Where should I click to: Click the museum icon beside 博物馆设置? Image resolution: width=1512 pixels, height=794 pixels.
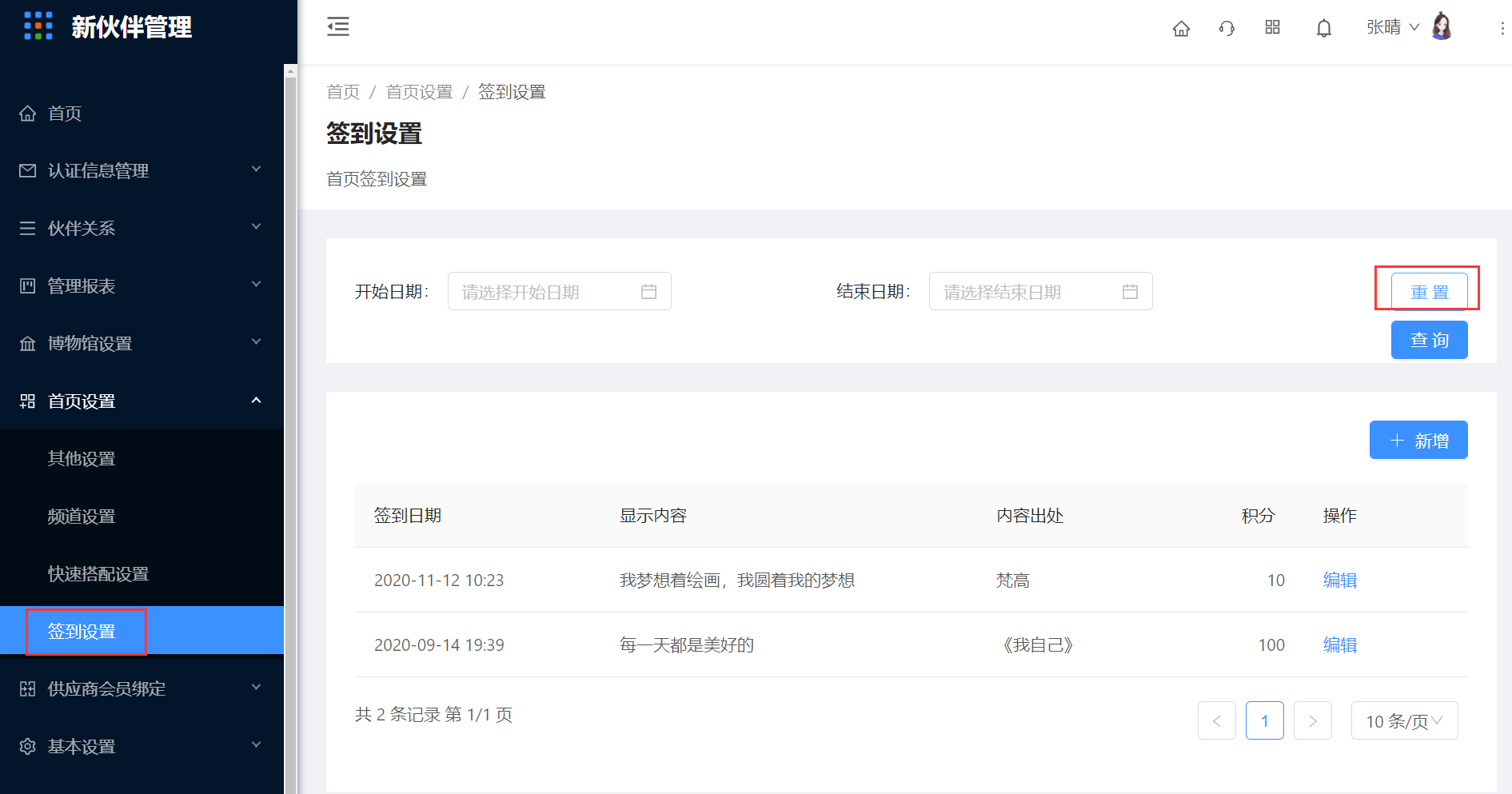pos(28,343)
